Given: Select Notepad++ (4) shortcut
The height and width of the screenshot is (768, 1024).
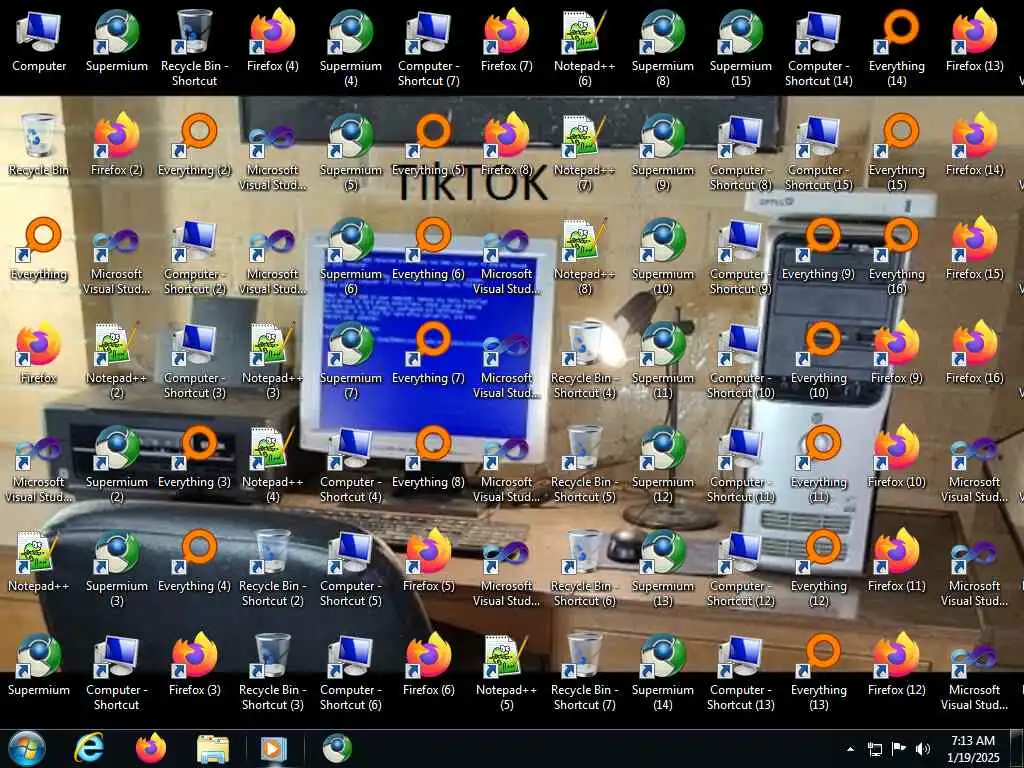Looking at the screenshot, I should pos(273,464).
